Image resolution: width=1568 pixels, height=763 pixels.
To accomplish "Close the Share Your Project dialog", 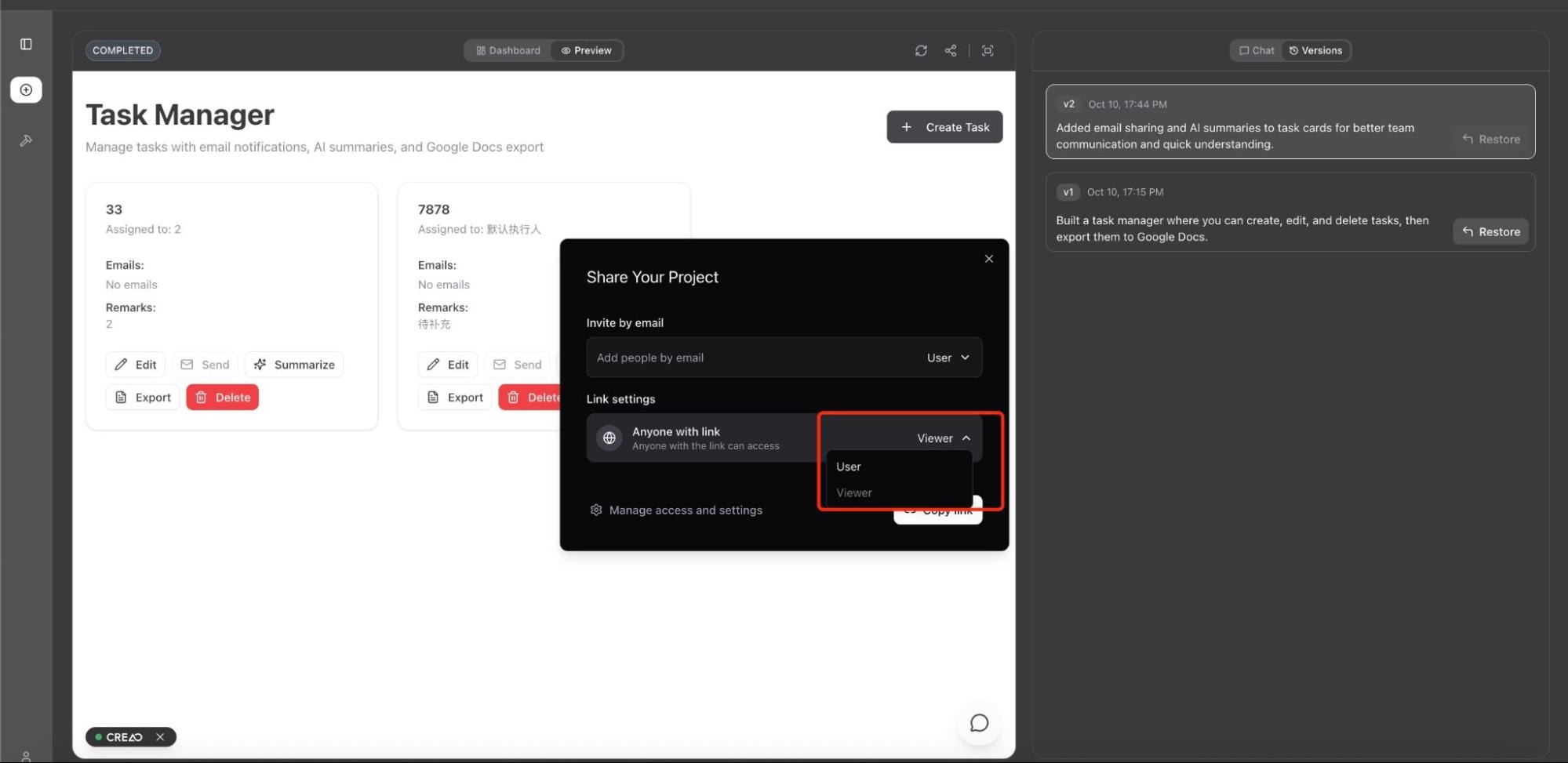I will 988,259.
